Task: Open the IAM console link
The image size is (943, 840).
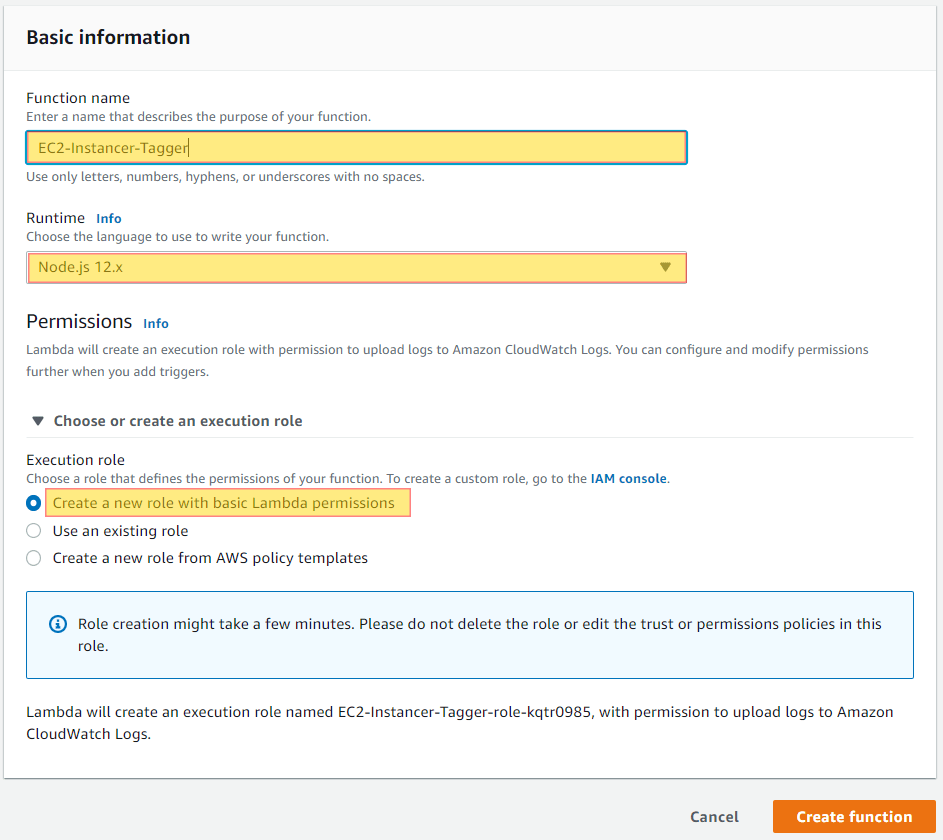Action: [x=628, y=479]
